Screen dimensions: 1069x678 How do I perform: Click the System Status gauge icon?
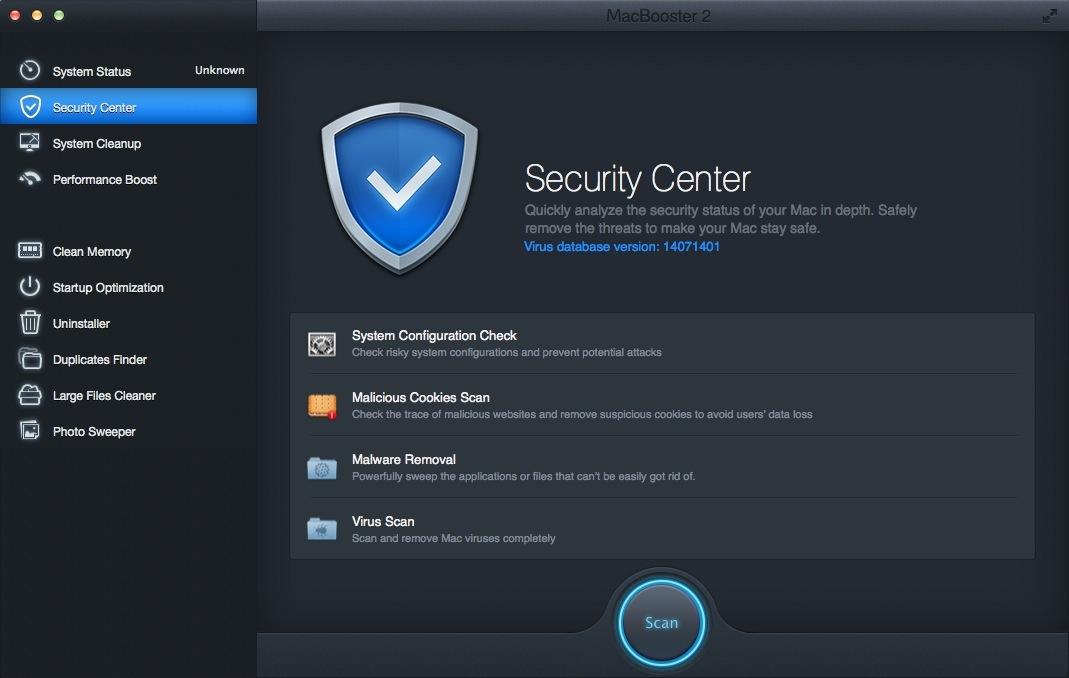coord(30,71)
